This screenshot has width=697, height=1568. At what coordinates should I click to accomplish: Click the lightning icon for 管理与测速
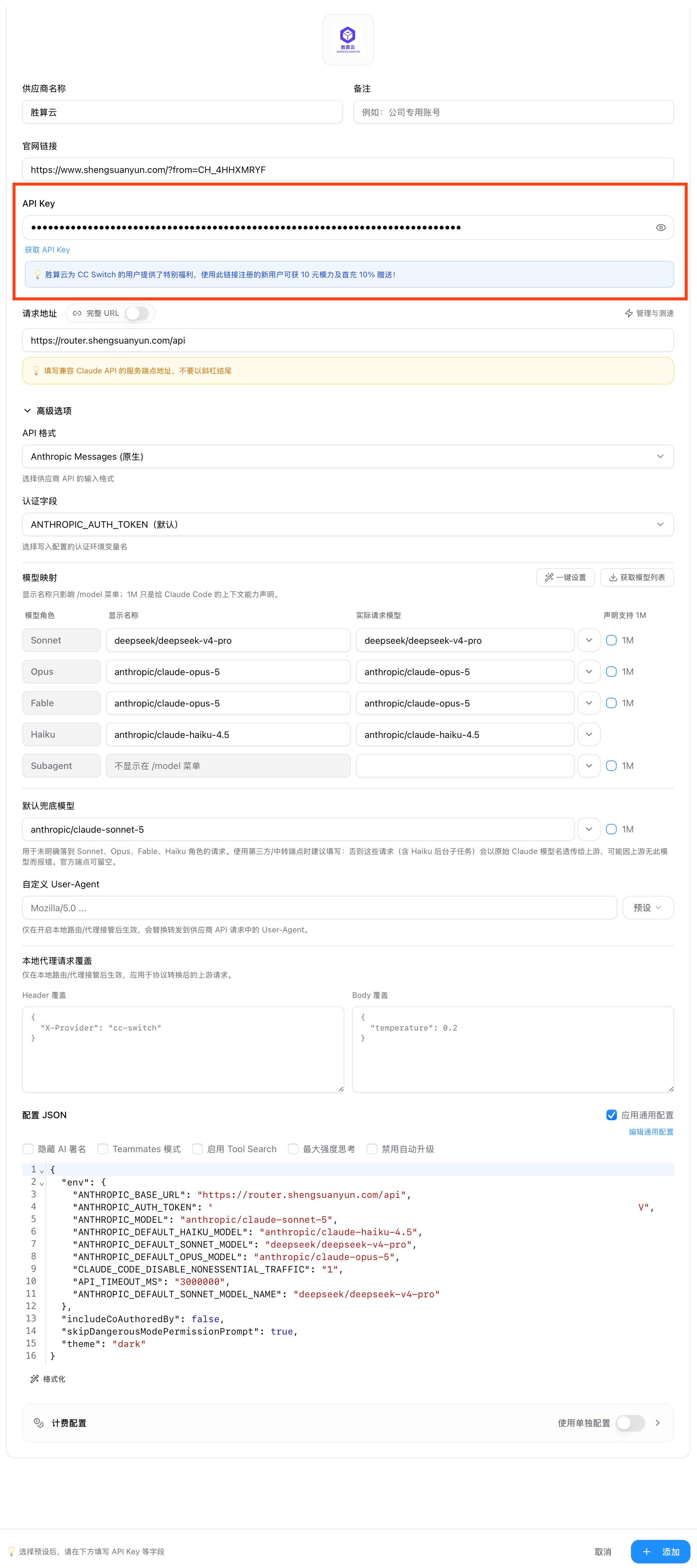tap(629, 314)
